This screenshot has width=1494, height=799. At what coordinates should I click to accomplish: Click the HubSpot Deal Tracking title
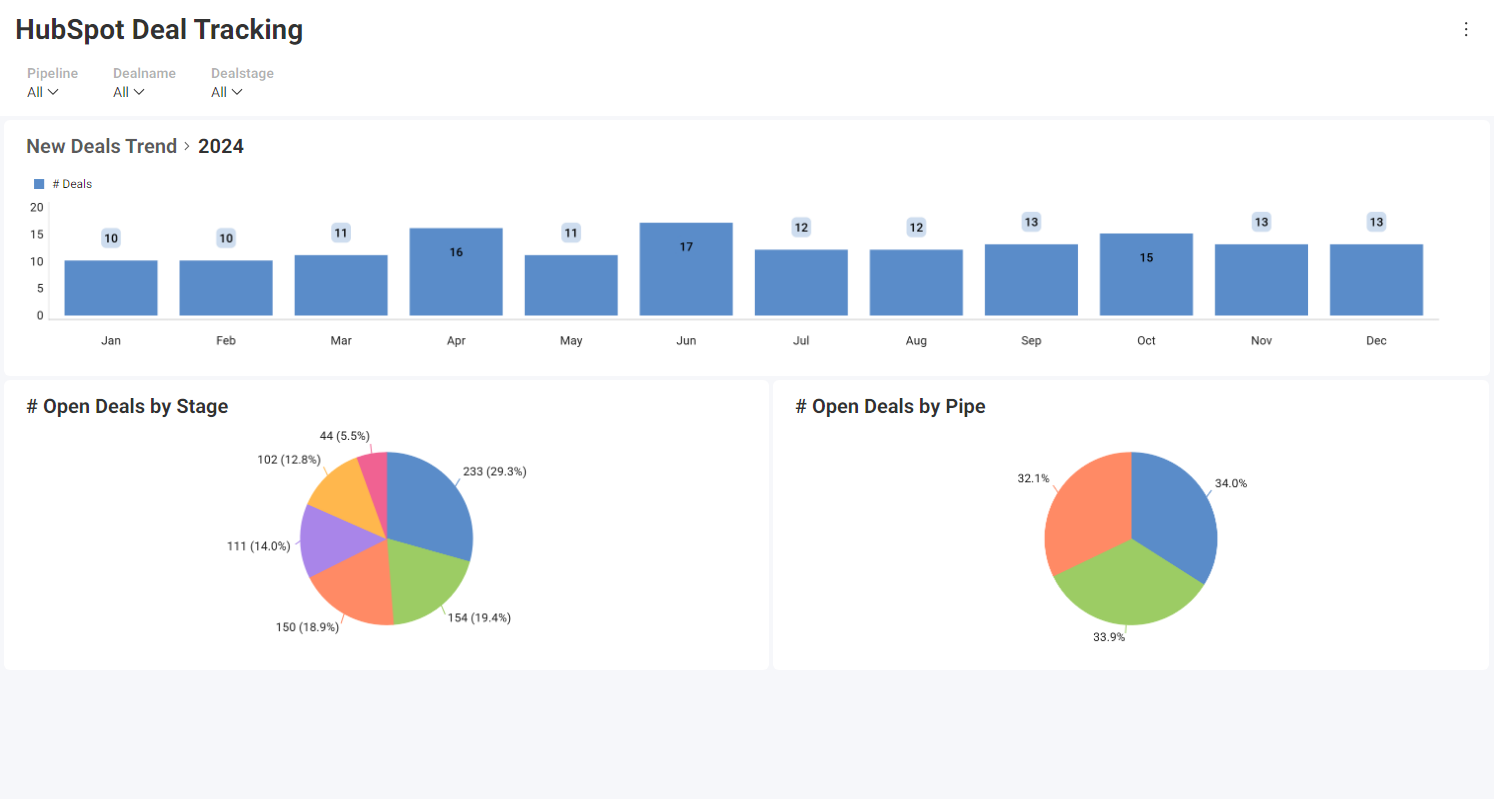point(159,30)
